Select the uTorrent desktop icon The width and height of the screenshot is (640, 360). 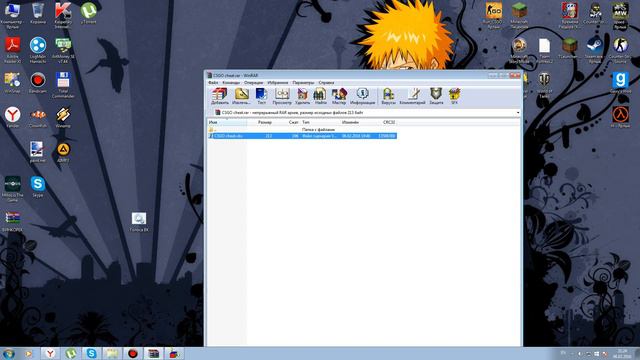[89, 13]
